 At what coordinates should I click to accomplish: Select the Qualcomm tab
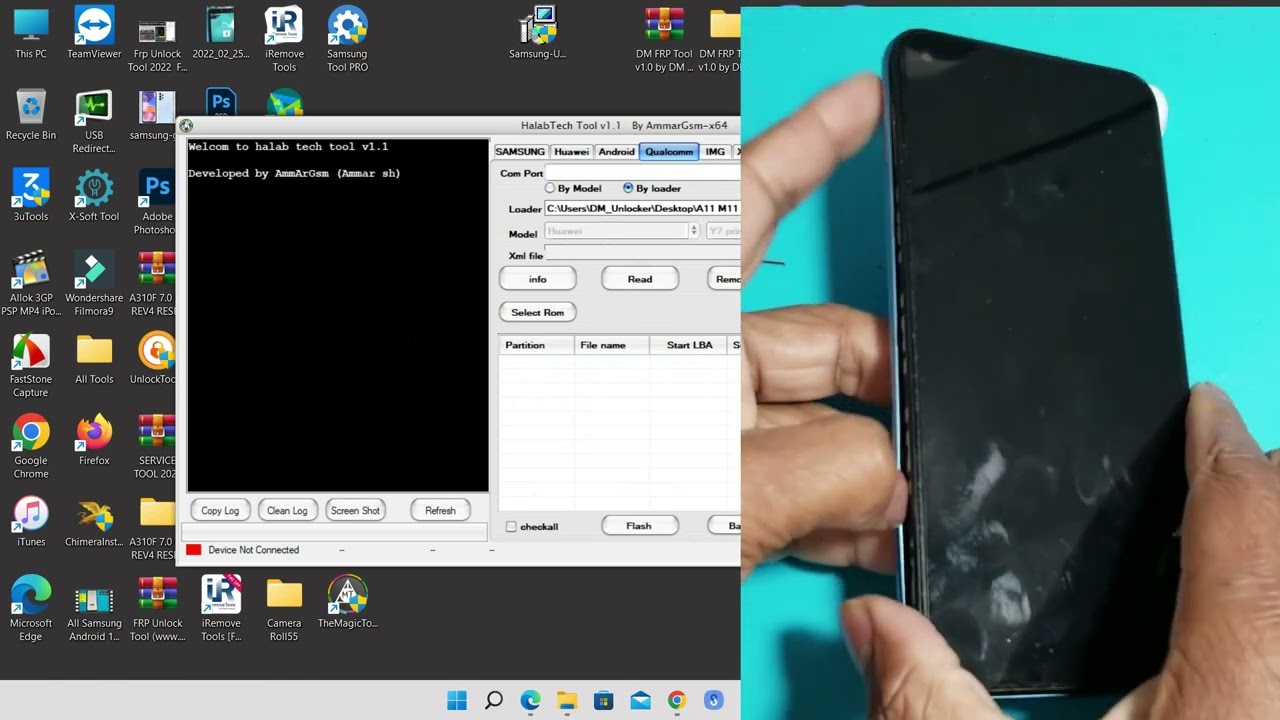pos(669,152)
